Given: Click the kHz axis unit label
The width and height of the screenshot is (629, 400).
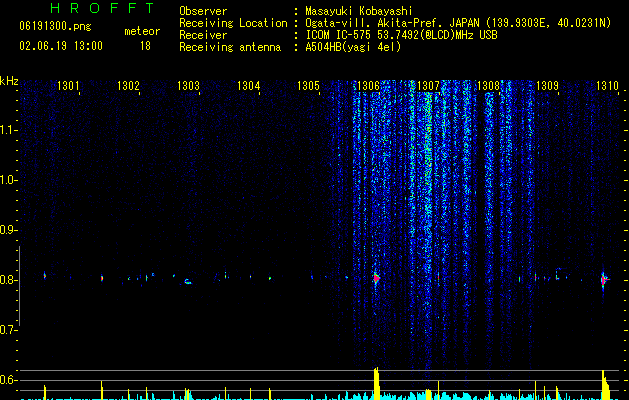Looking at the screenshot, I should [9, 81].
